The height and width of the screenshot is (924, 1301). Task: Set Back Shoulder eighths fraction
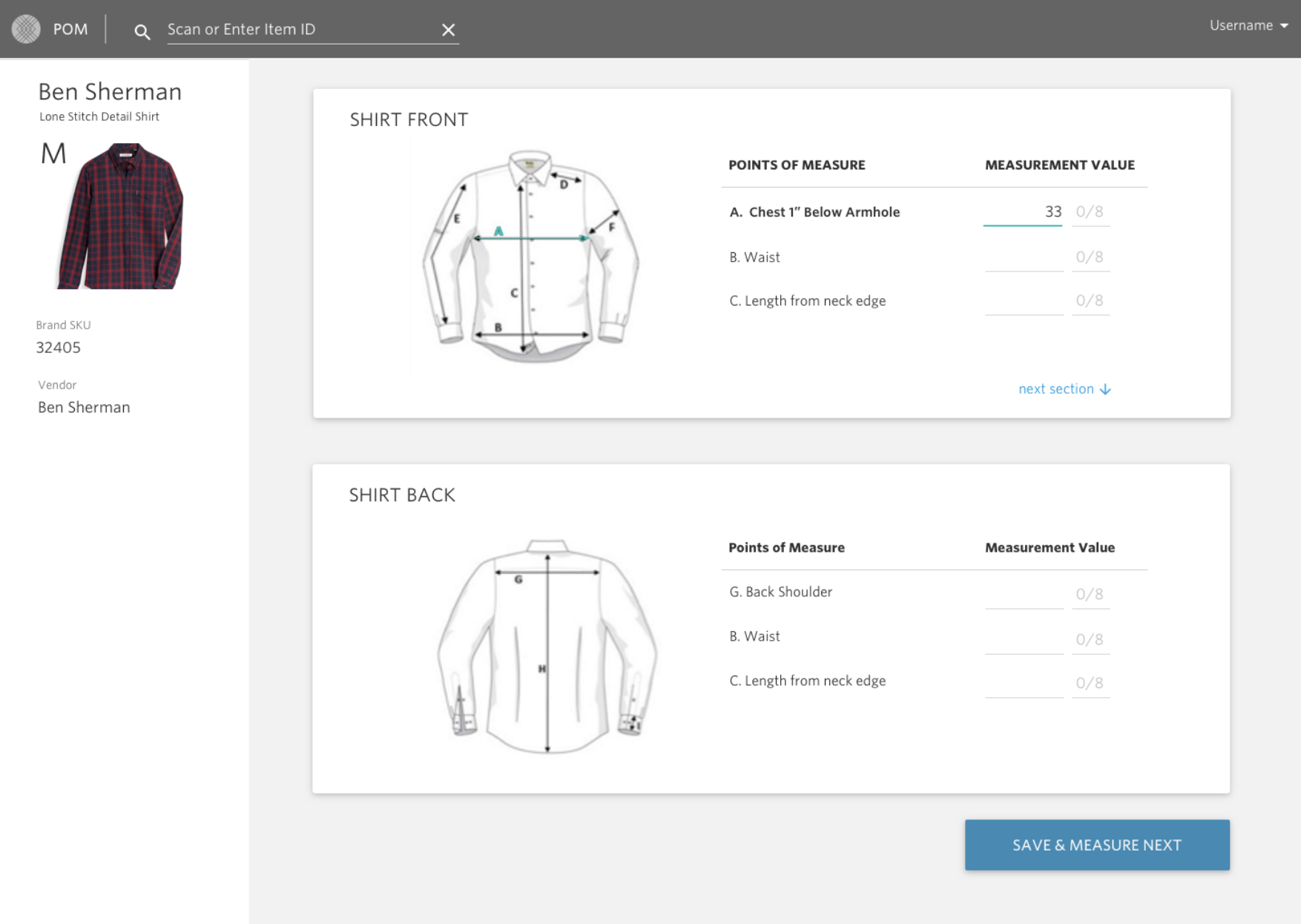point(1090,594)
